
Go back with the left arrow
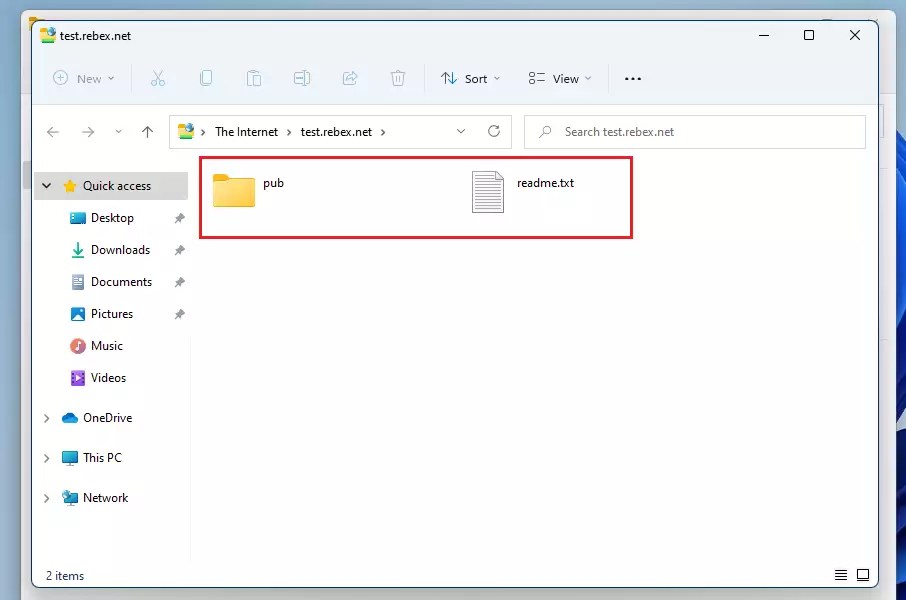coord(53,132)
